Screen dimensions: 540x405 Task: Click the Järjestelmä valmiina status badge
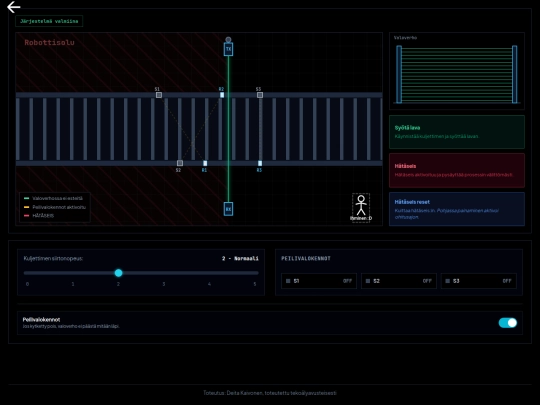click(49, 21)
